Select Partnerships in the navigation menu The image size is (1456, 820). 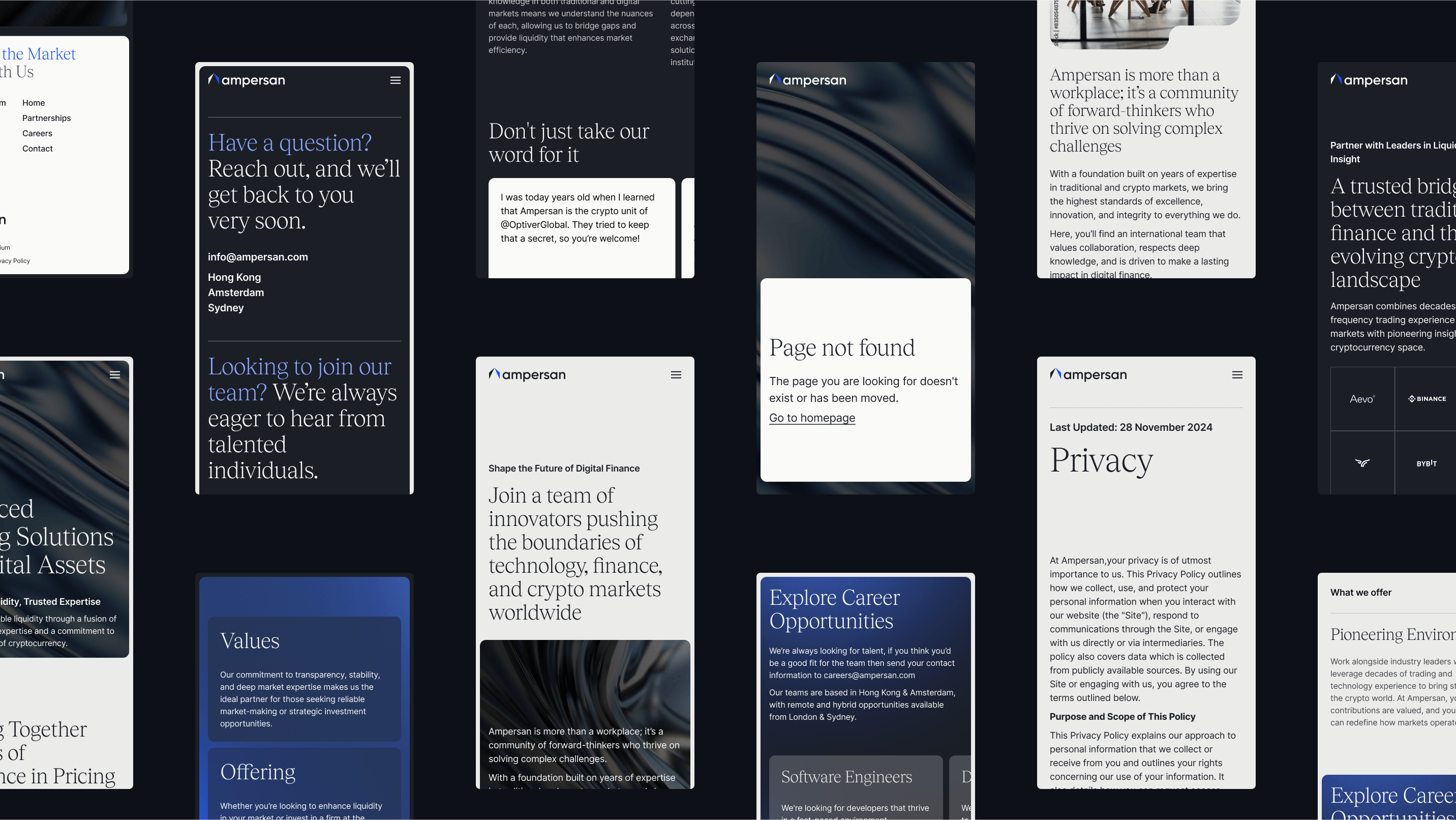pos(46,118)
